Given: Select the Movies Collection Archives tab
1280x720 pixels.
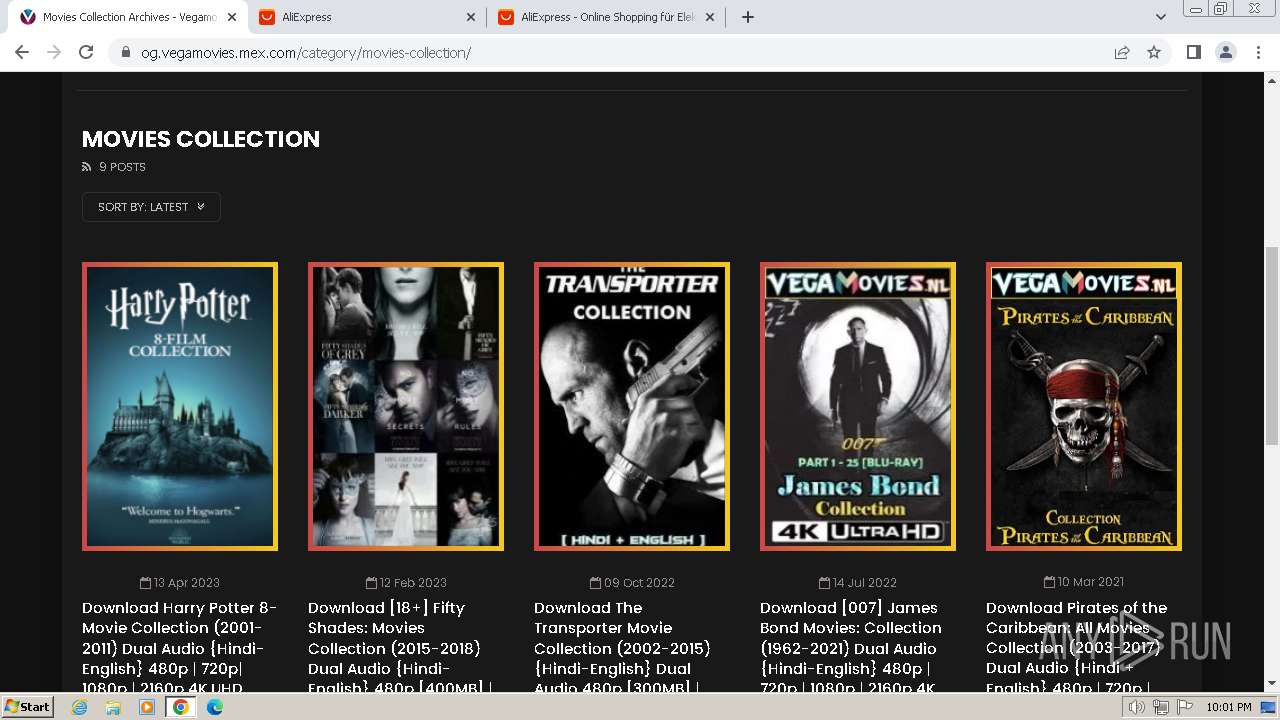Looking at the screenshot, I should [128, 17].
